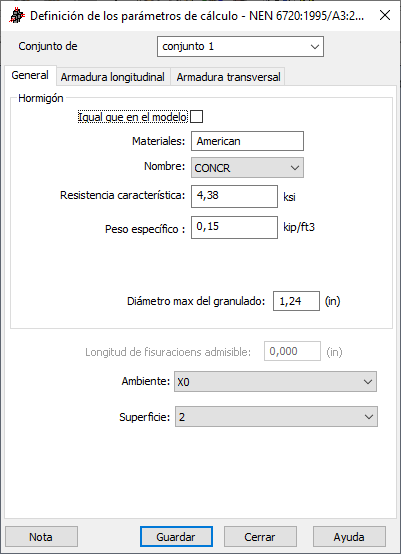Click the Nota button

tap(41, 537)
